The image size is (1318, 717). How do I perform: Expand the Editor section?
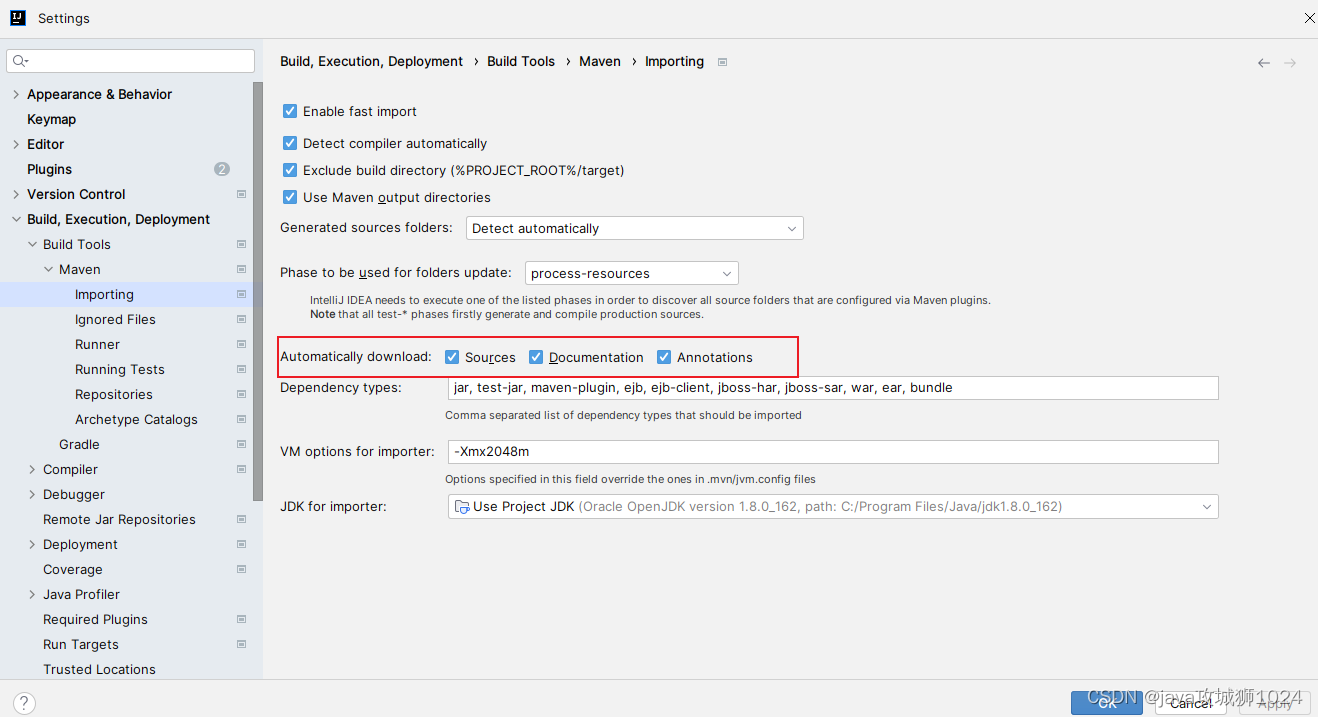[16, 144]
